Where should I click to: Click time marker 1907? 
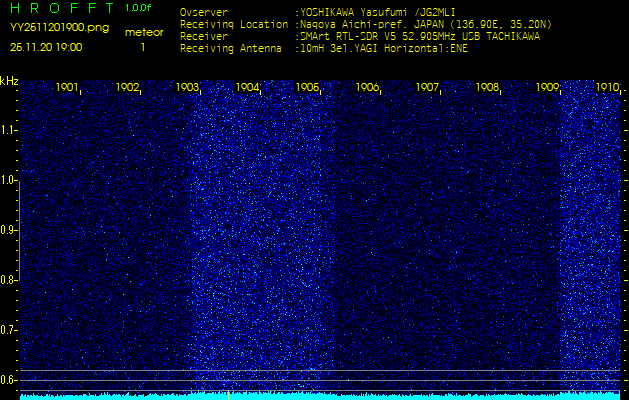tap(427, 87)
